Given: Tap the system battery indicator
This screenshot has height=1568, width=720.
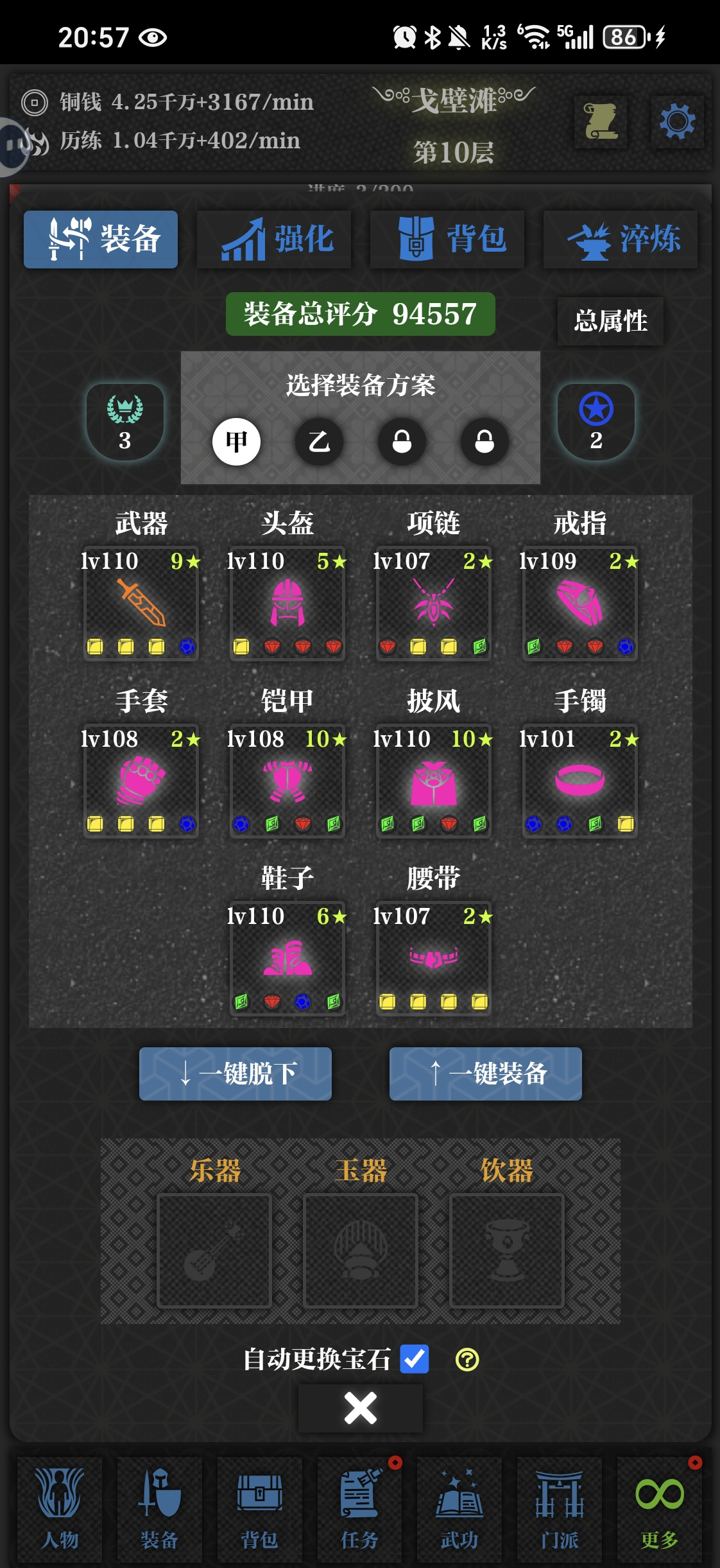Looking at the screenshot, I should click(x=625, y=37).
